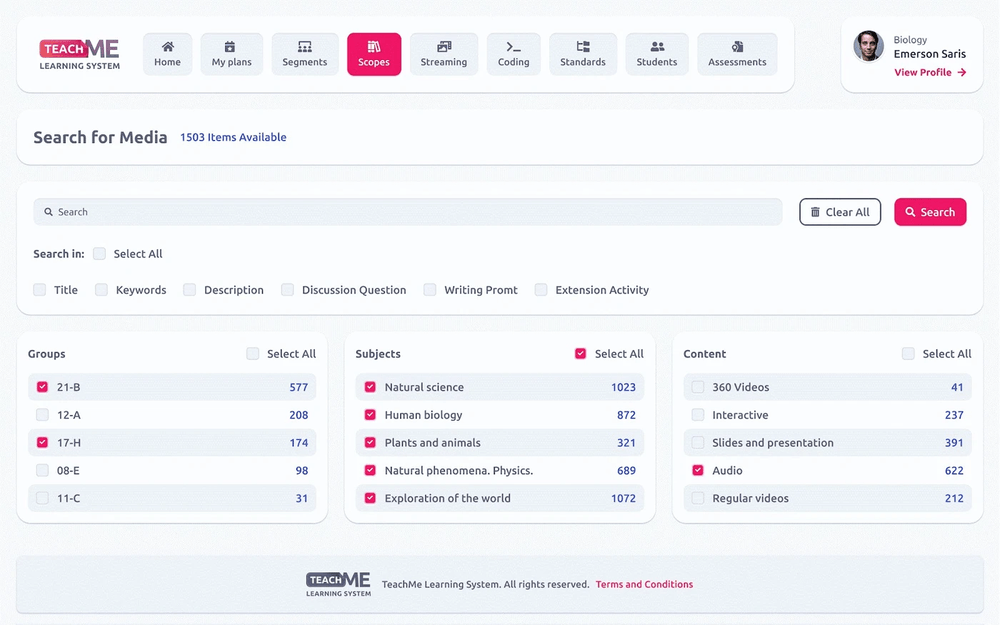Open the Assessments icon
The width and height of the screenshot is (1000, 625).
click(737, 47)
